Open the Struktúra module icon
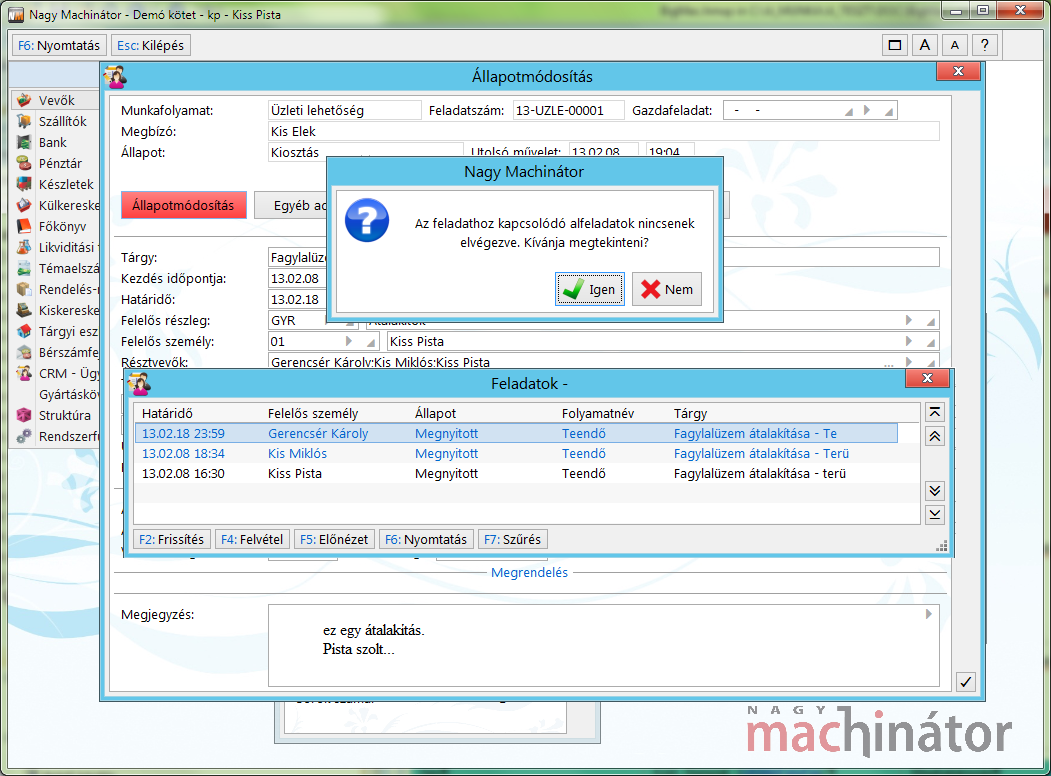 click(24, 415)
